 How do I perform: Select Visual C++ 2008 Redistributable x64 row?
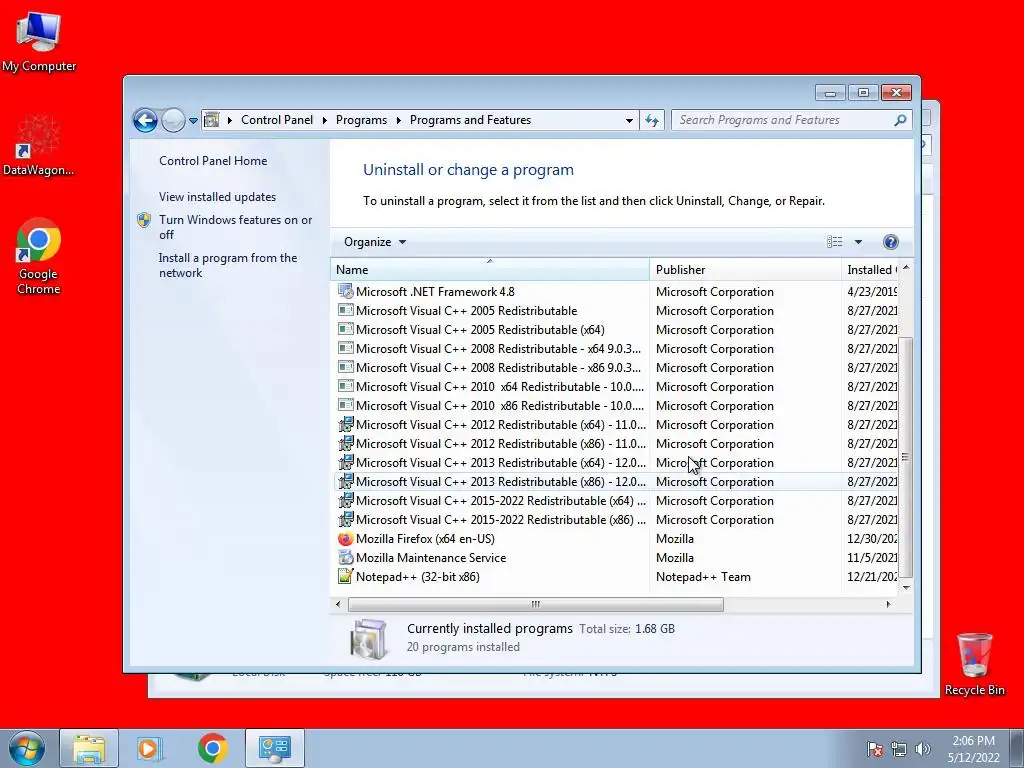[x=616, y=349]
